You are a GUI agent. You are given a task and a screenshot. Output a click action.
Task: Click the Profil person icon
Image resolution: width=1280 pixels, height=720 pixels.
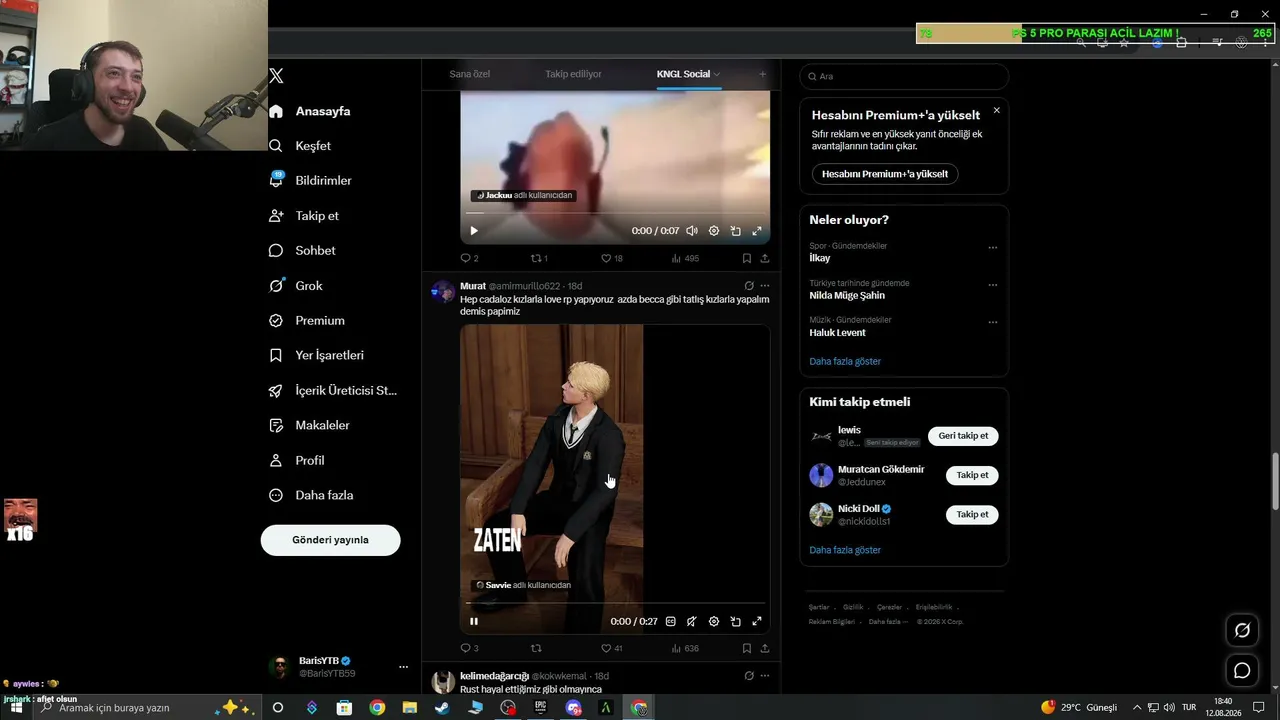tap(276, 461)
